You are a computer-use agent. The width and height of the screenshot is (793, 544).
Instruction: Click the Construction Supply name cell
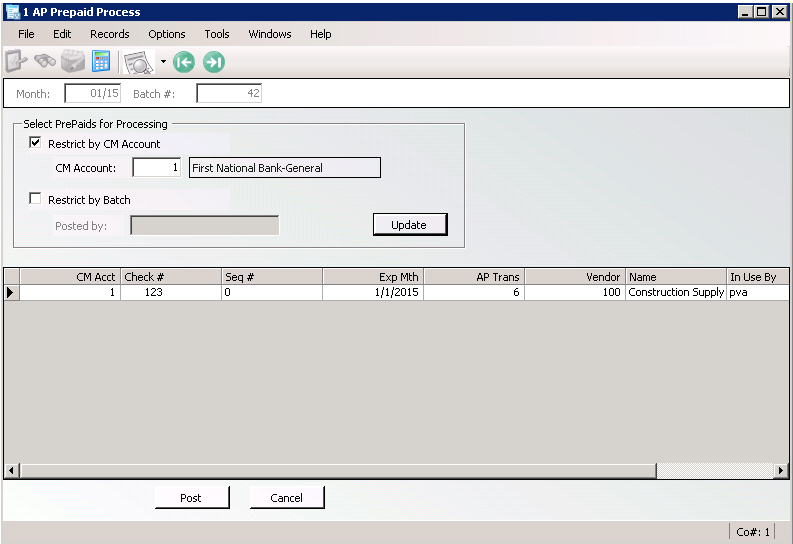click(x=677, y=292)
